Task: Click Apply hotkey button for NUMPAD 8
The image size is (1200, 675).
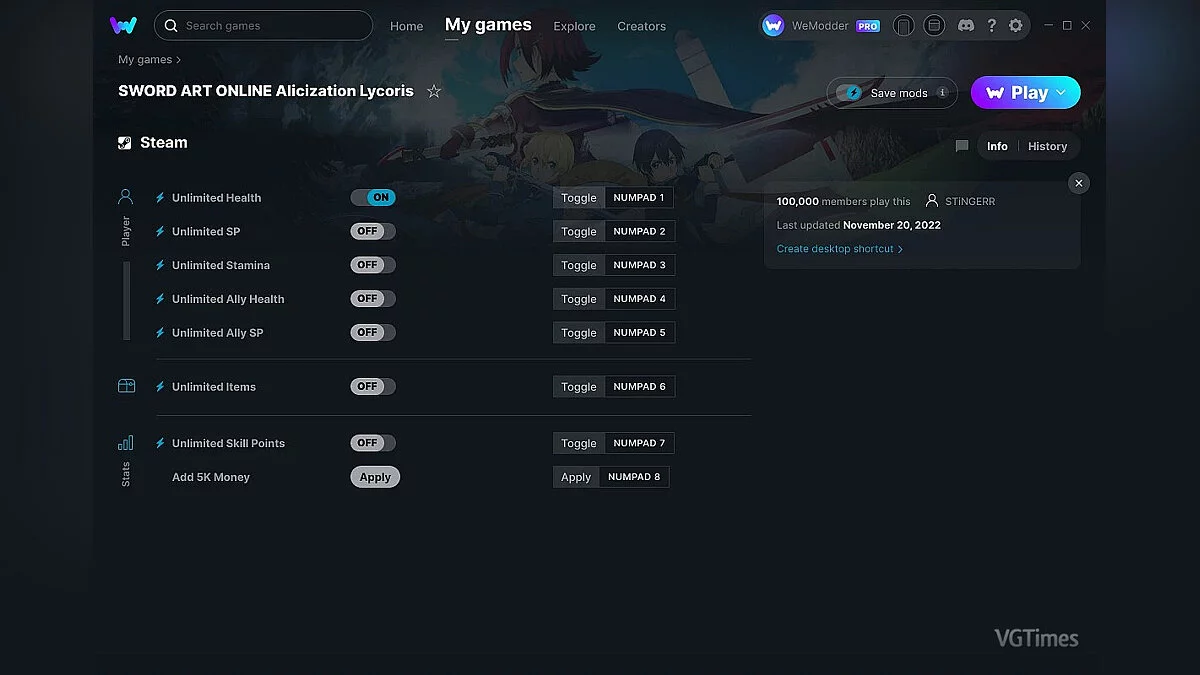Action: pos(576,477)
